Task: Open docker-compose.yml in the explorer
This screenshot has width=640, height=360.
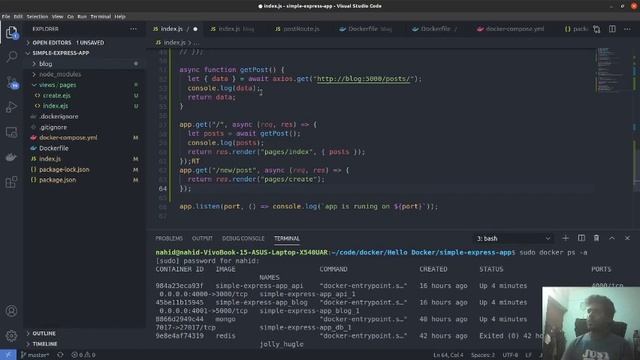Action: [68, 138]
